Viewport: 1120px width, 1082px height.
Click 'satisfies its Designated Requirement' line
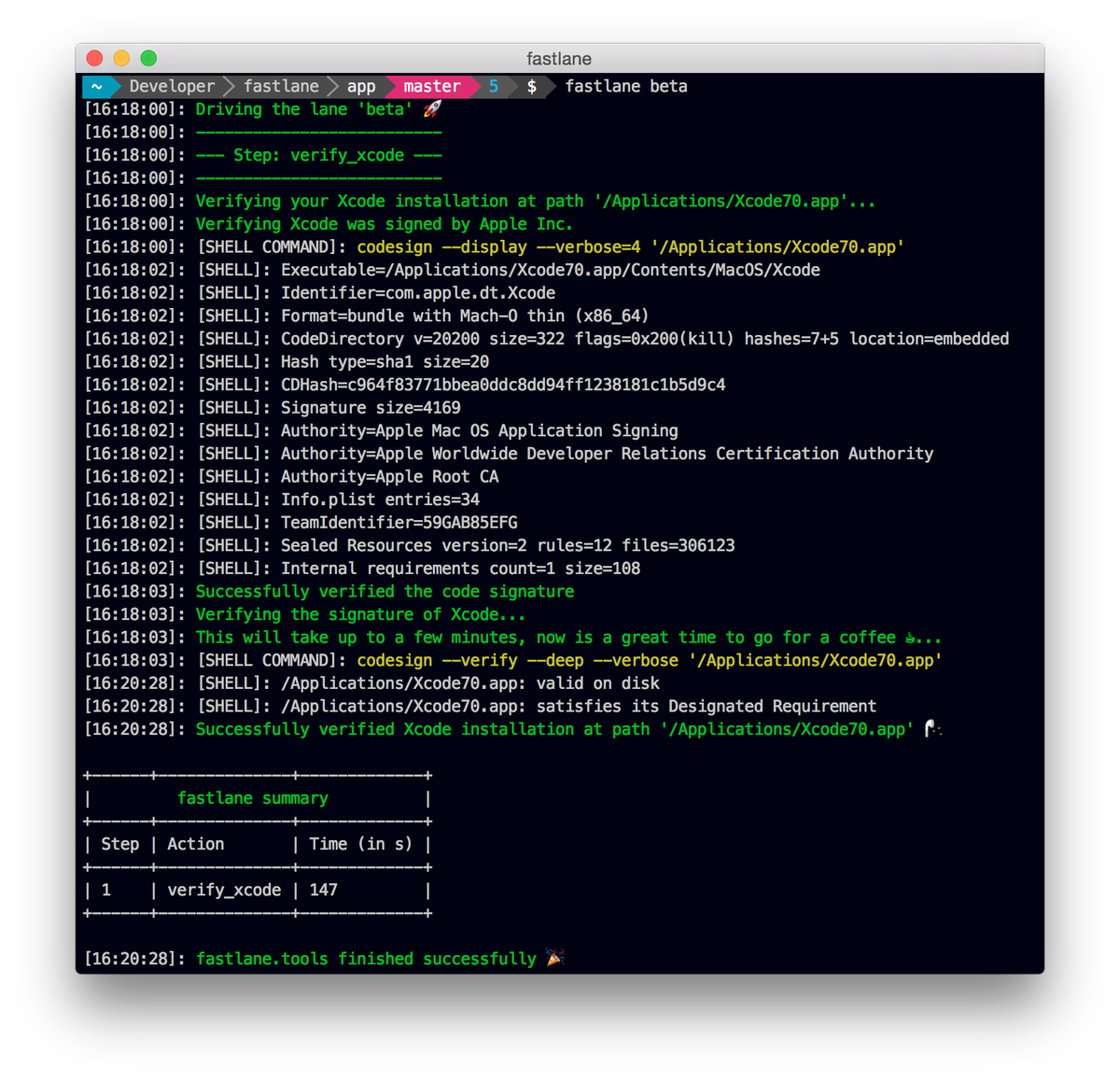tap(579, 706)
